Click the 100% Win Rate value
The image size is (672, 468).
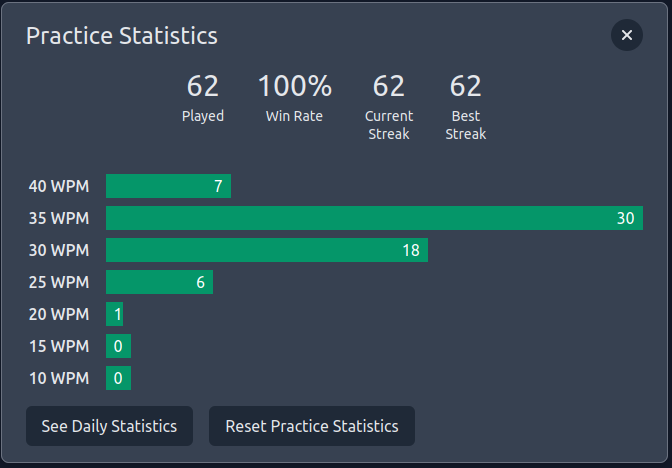tap(294, 87)
